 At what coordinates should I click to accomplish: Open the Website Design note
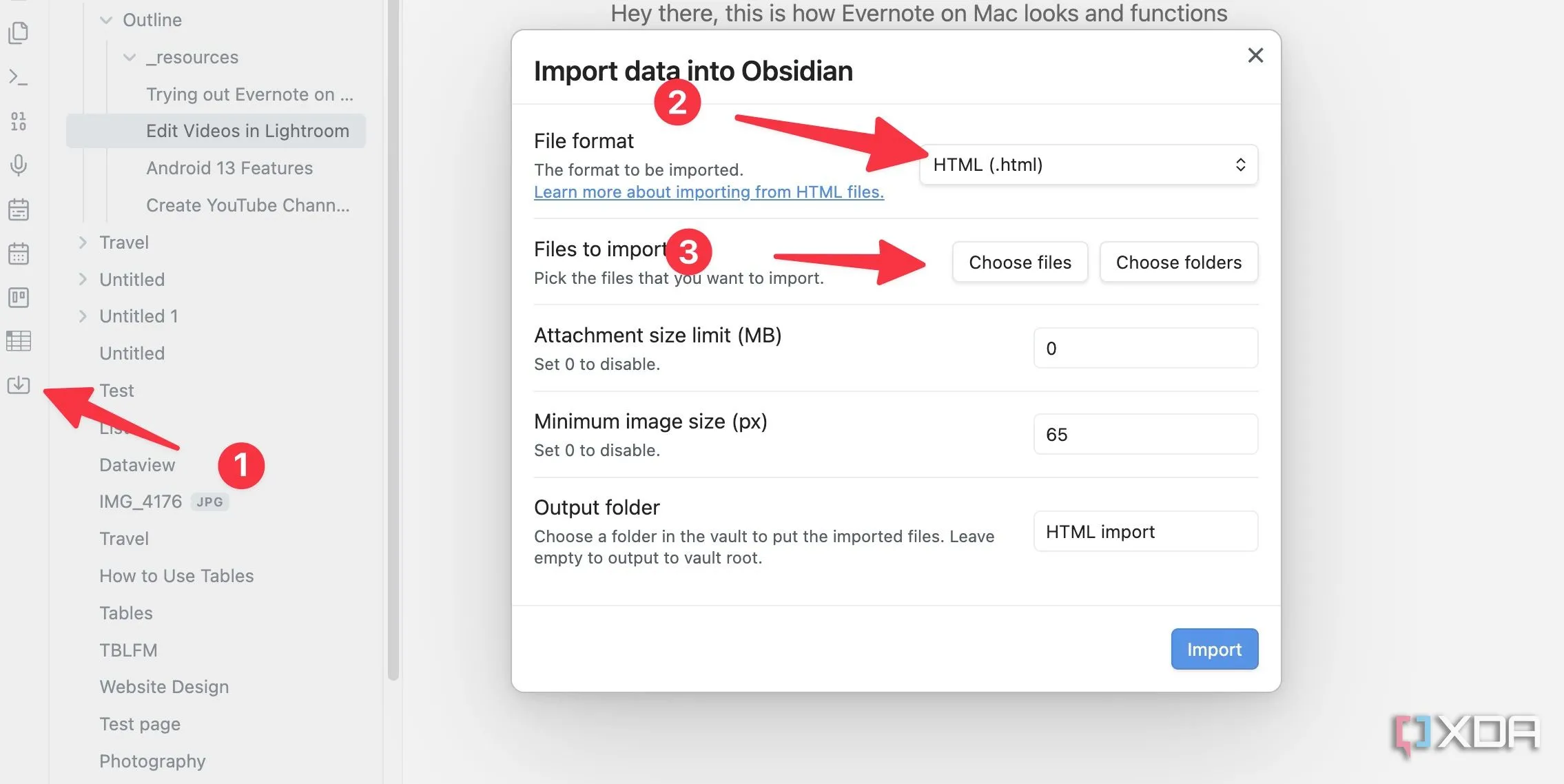coord(164,687)
